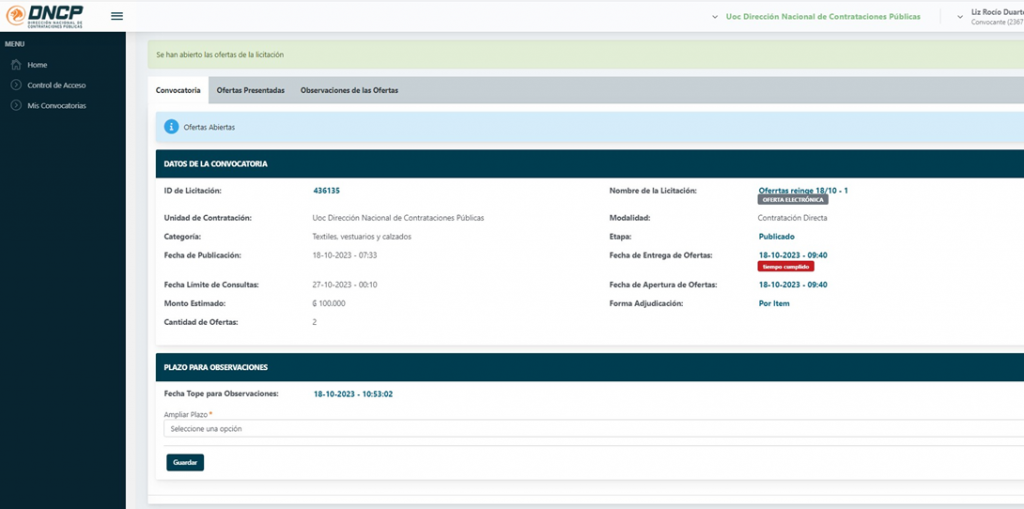Click the Ofertas Abiertas status text
Viewport: 1024px width, 509px height.
[209, 127]
